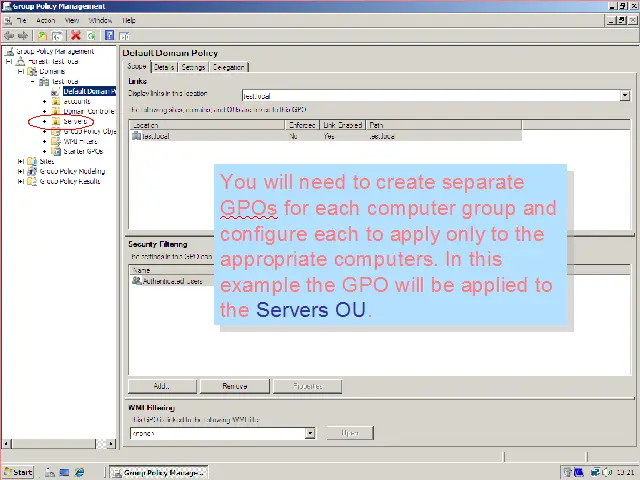640x480 pixels.
Task: Click the Refresh toolbar icon
Action: tap(90, 35)
